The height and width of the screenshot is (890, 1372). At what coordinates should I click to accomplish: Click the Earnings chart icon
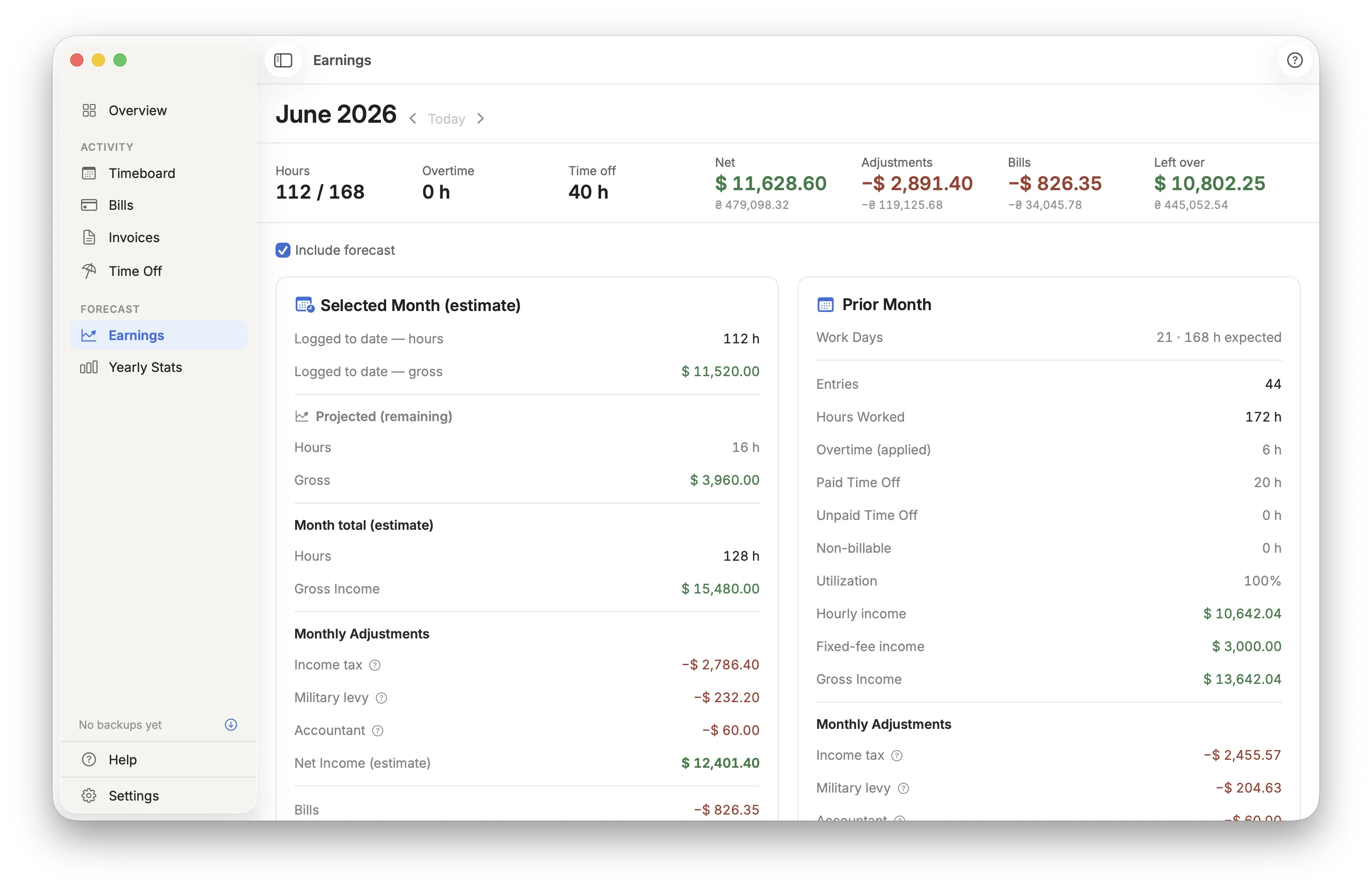[89, 335]
